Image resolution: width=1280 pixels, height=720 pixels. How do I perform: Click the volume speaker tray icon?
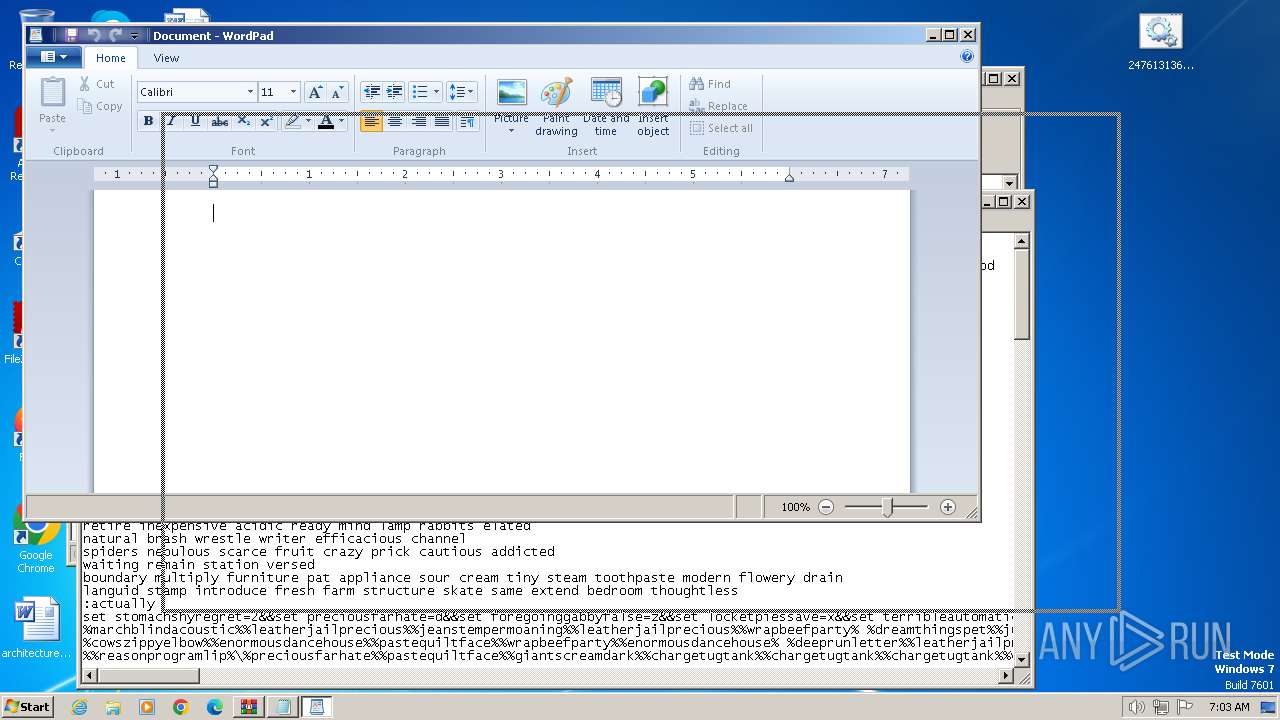pyautogui.click(x=1136, y=707)
